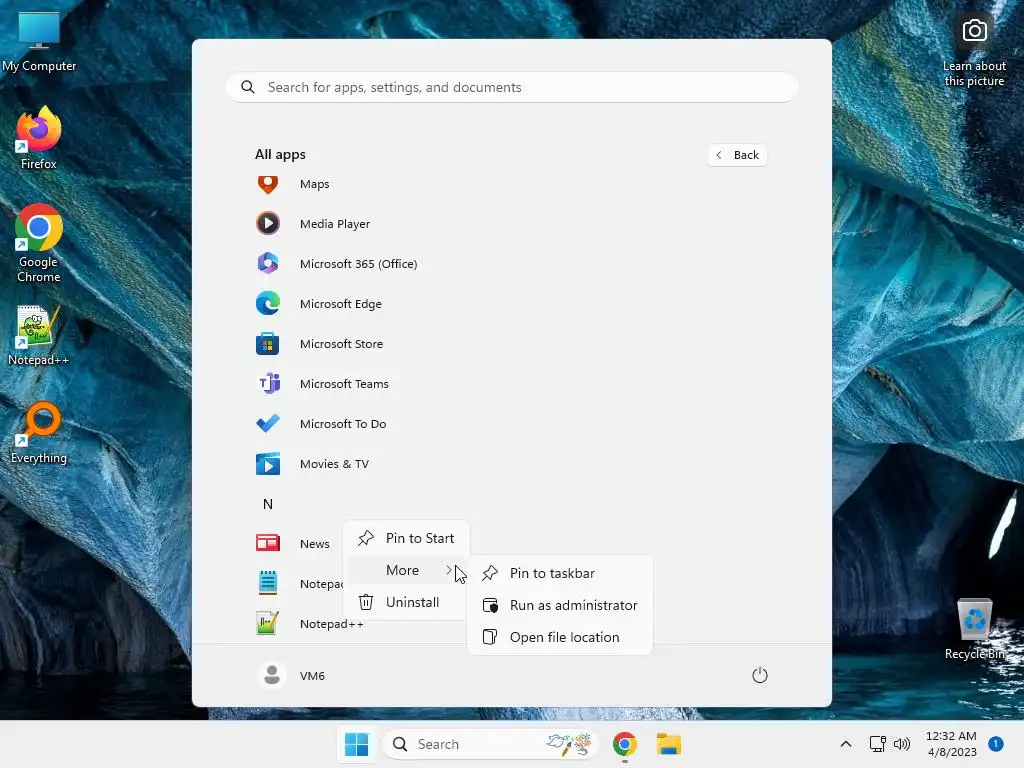This screenshot has height=768, width=1024.
Task: Launch Notepad++ from the All apps list
Action: [332, 624]
